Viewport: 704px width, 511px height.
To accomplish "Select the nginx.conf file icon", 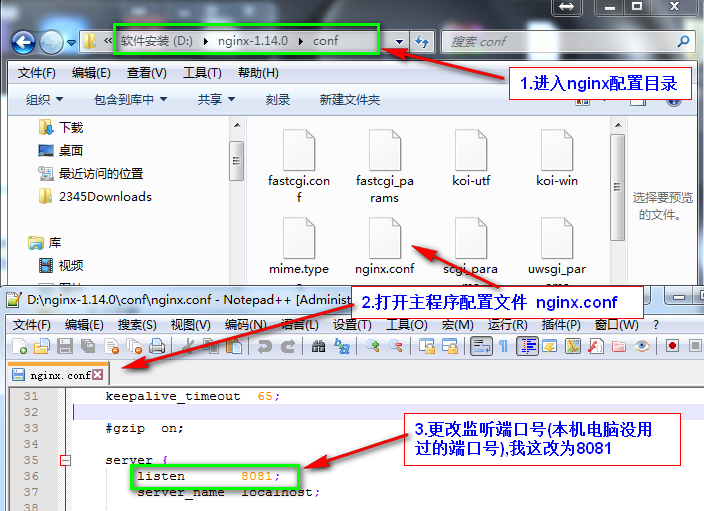I will (x=385, y=246).
